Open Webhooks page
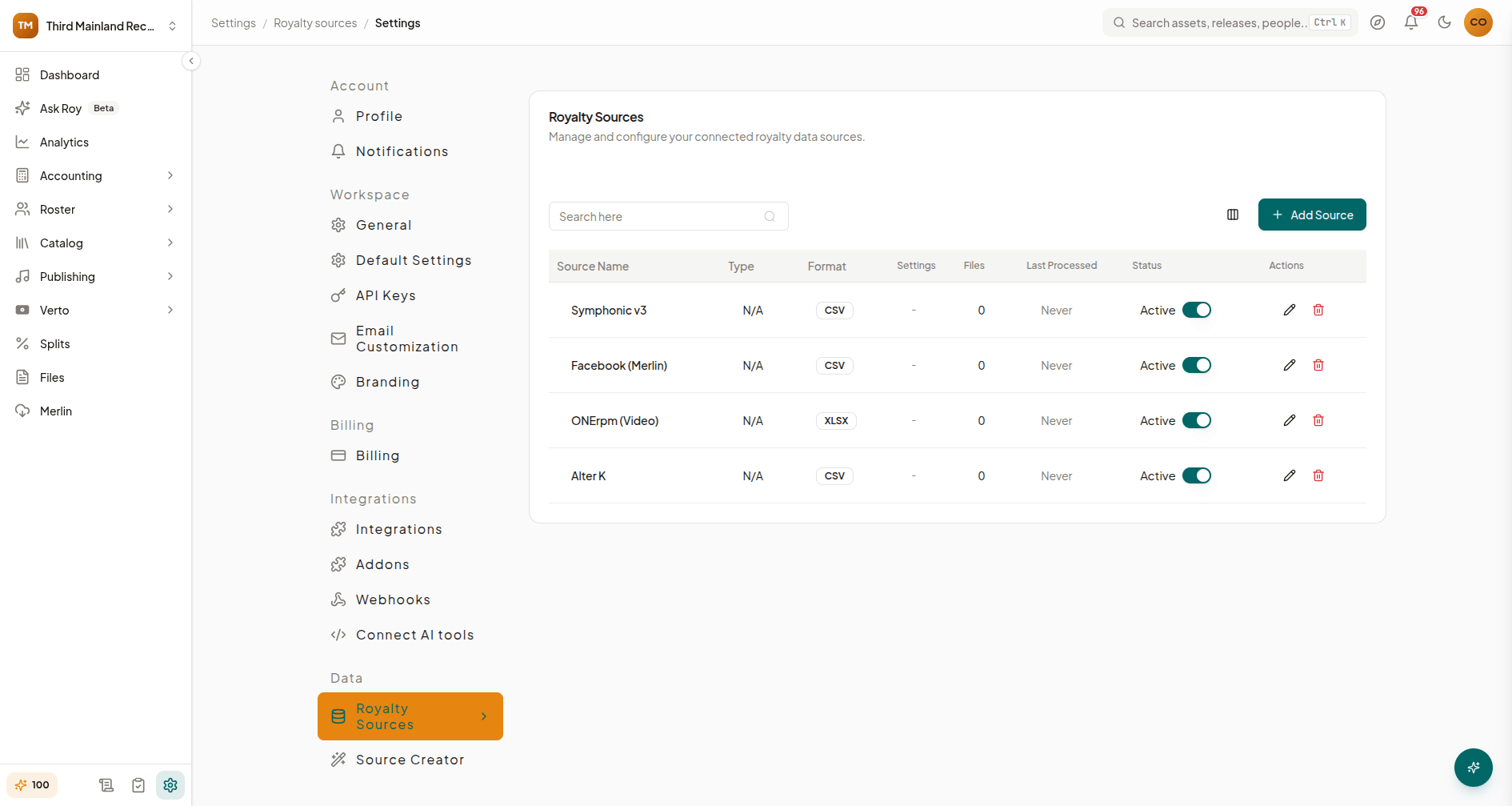1512x806 pixels. point(410,599)
